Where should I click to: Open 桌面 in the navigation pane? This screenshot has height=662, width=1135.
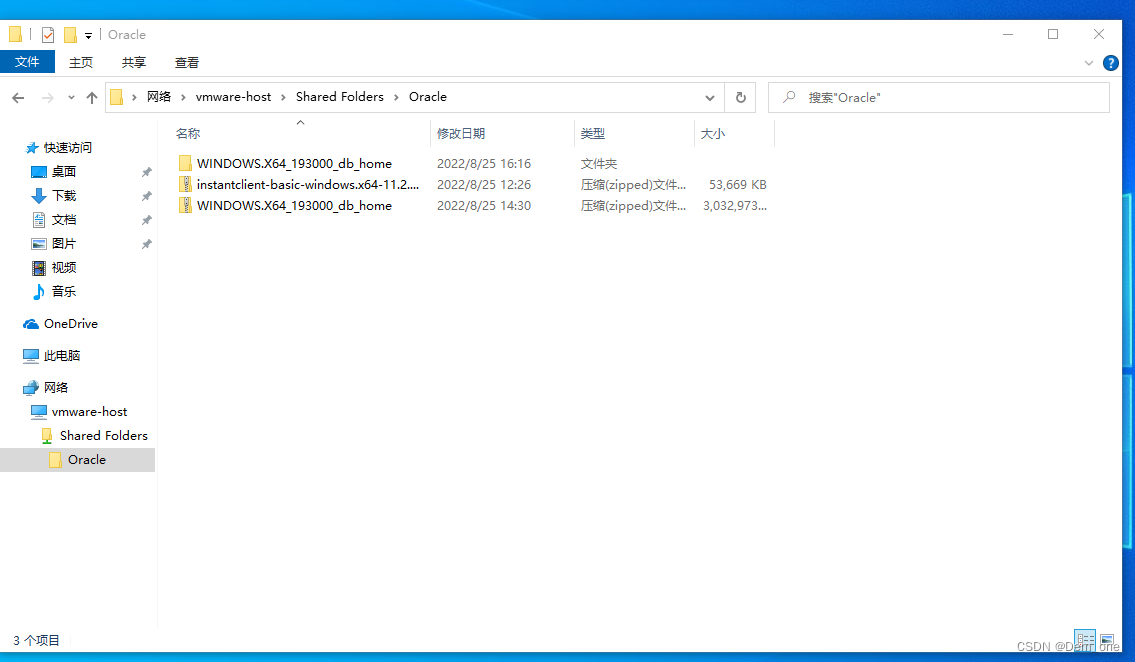pyautogui.click(x=64, y=171)
